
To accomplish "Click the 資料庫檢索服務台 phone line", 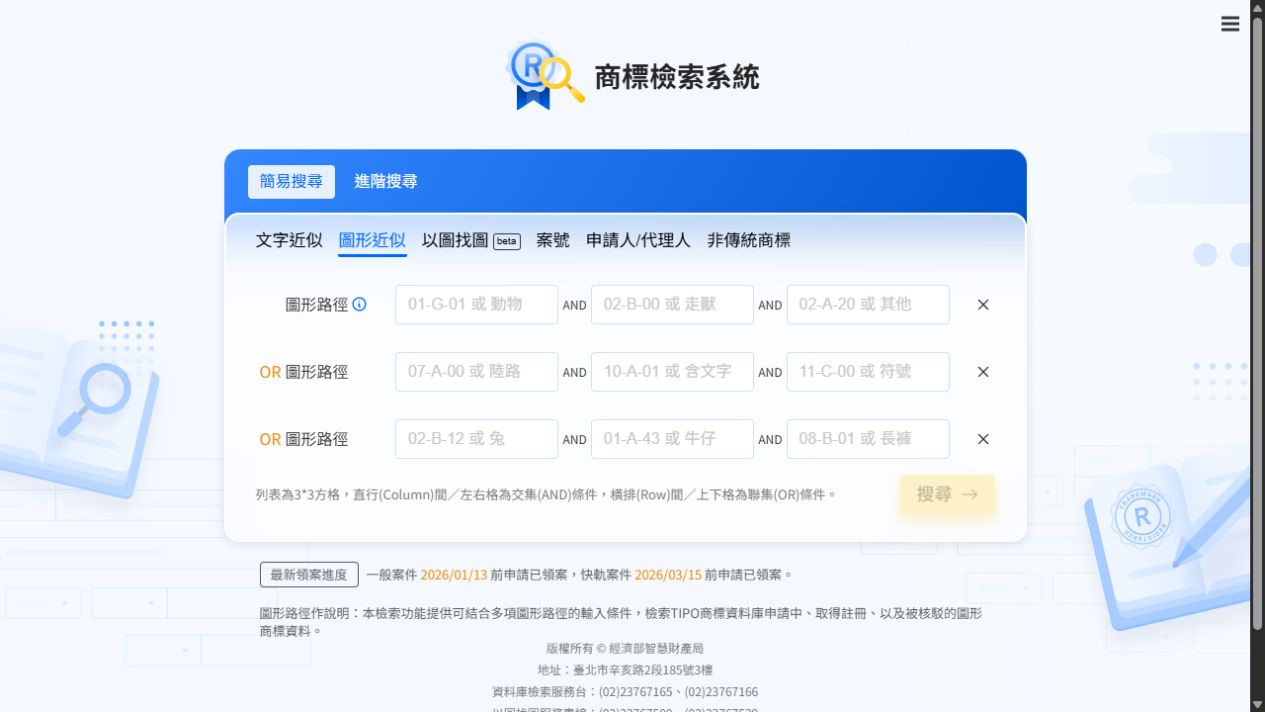I will tap(625, 692).
